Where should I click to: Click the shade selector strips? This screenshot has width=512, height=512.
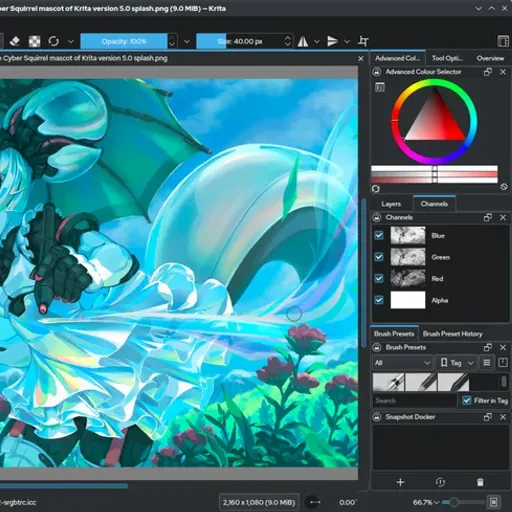pos(434,174)
